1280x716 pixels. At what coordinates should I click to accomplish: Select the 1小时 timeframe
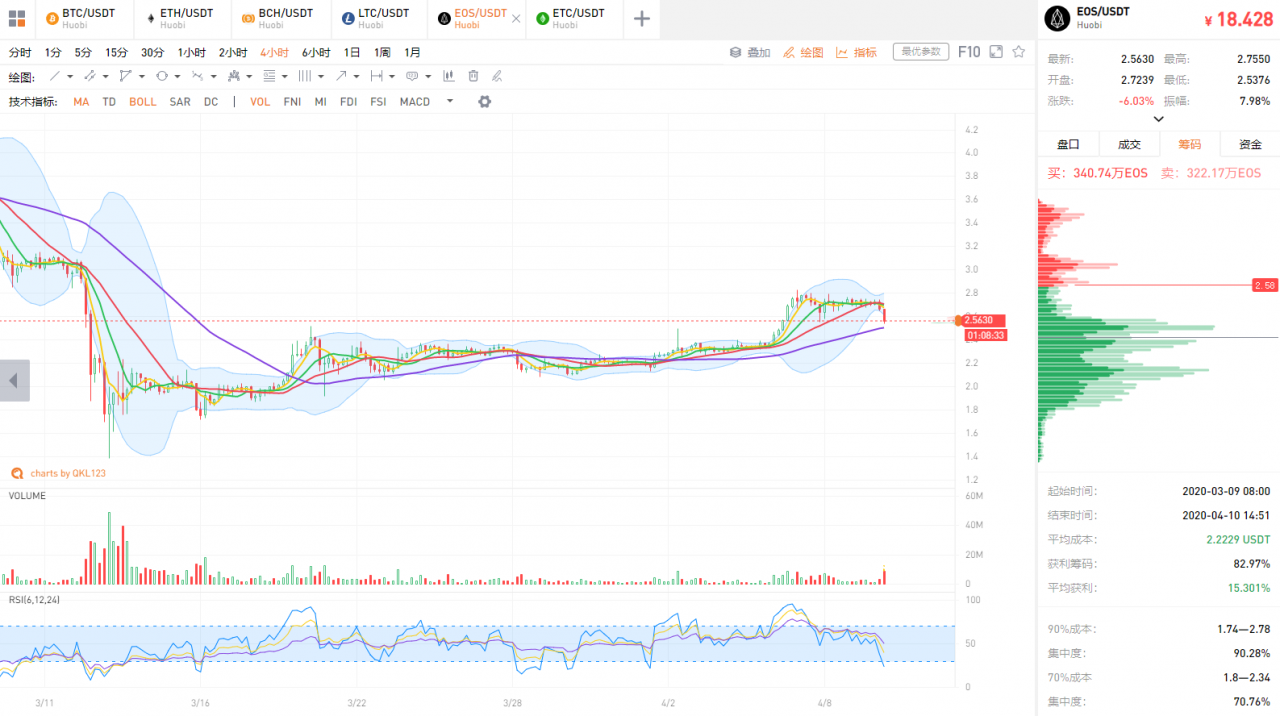[192, 52]
